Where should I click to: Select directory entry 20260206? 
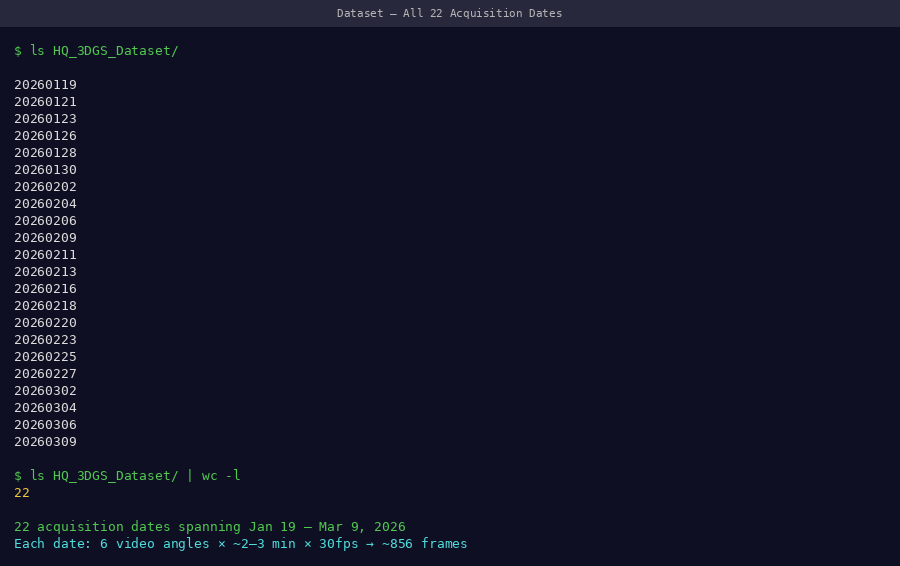click(45, 221)
